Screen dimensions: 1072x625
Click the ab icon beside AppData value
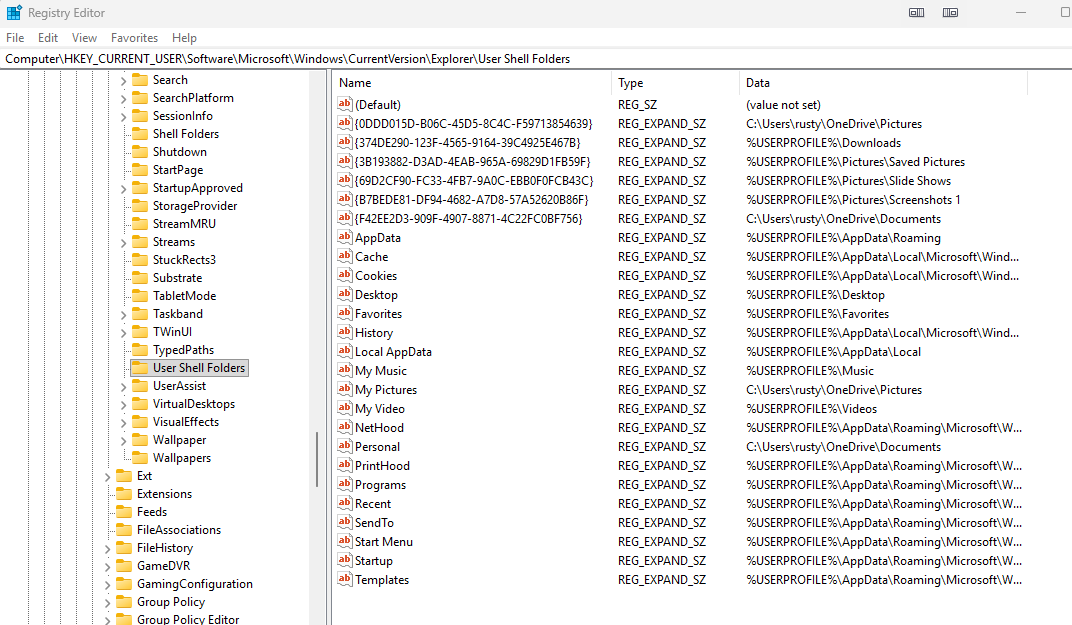345,237
